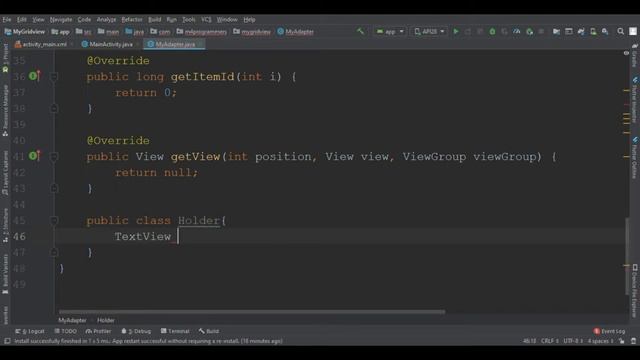640x360 pixels.
Task: Open the Refactor menu
Action: (132, 19)
